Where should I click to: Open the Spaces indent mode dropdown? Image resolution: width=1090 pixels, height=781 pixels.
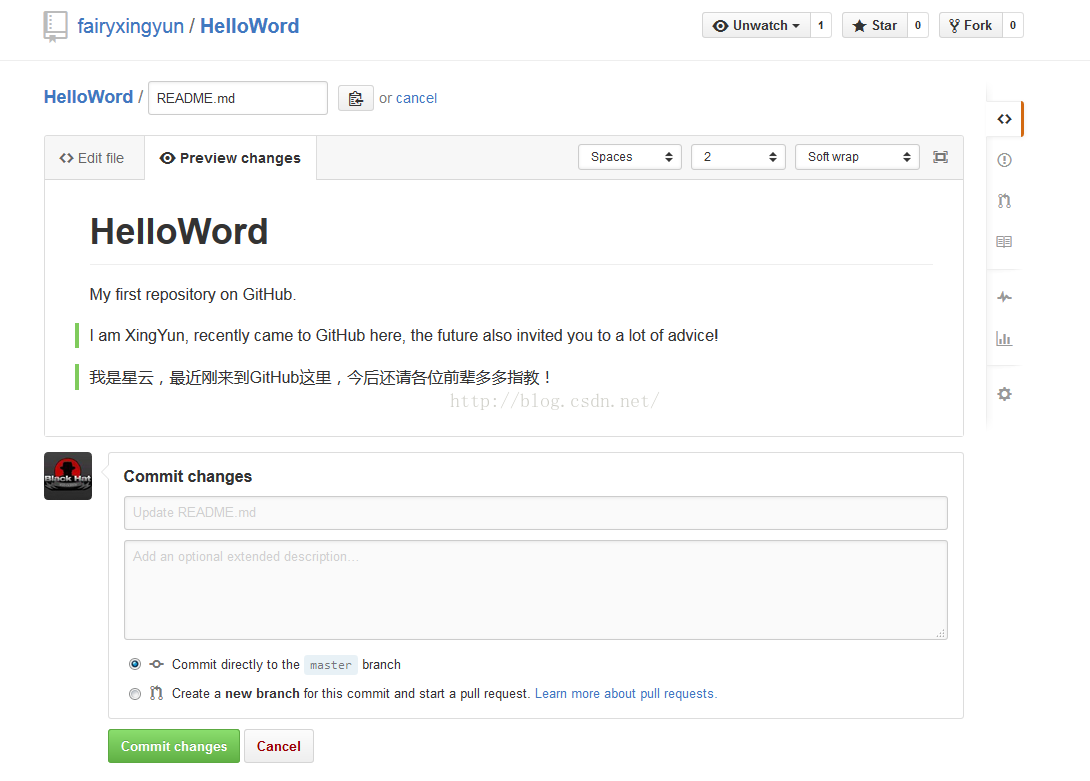pyautogui.click(x=630, y=157)
